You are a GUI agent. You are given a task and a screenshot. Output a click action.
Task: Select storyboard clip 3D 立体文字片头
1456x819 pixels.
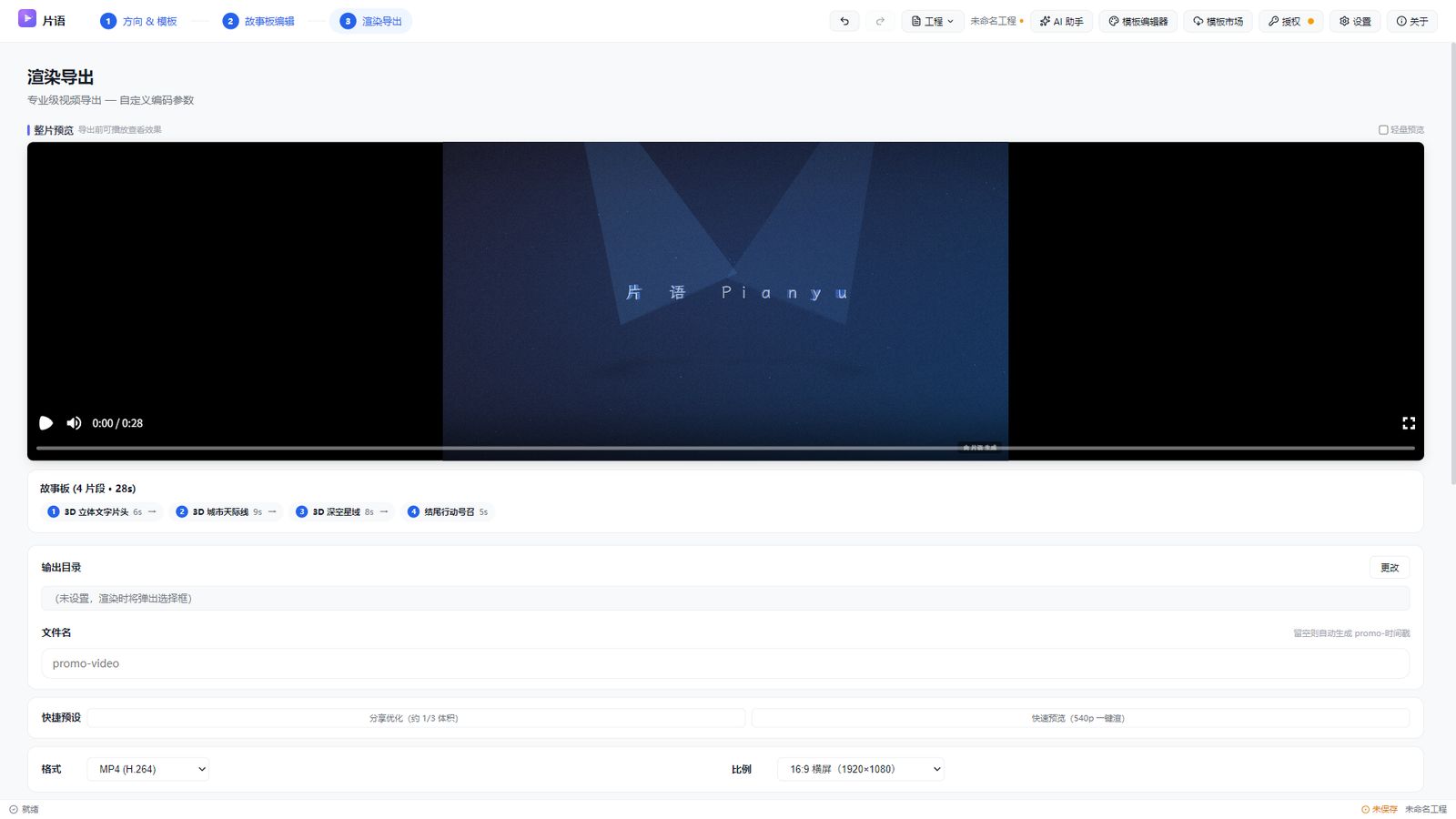(102, 511)
